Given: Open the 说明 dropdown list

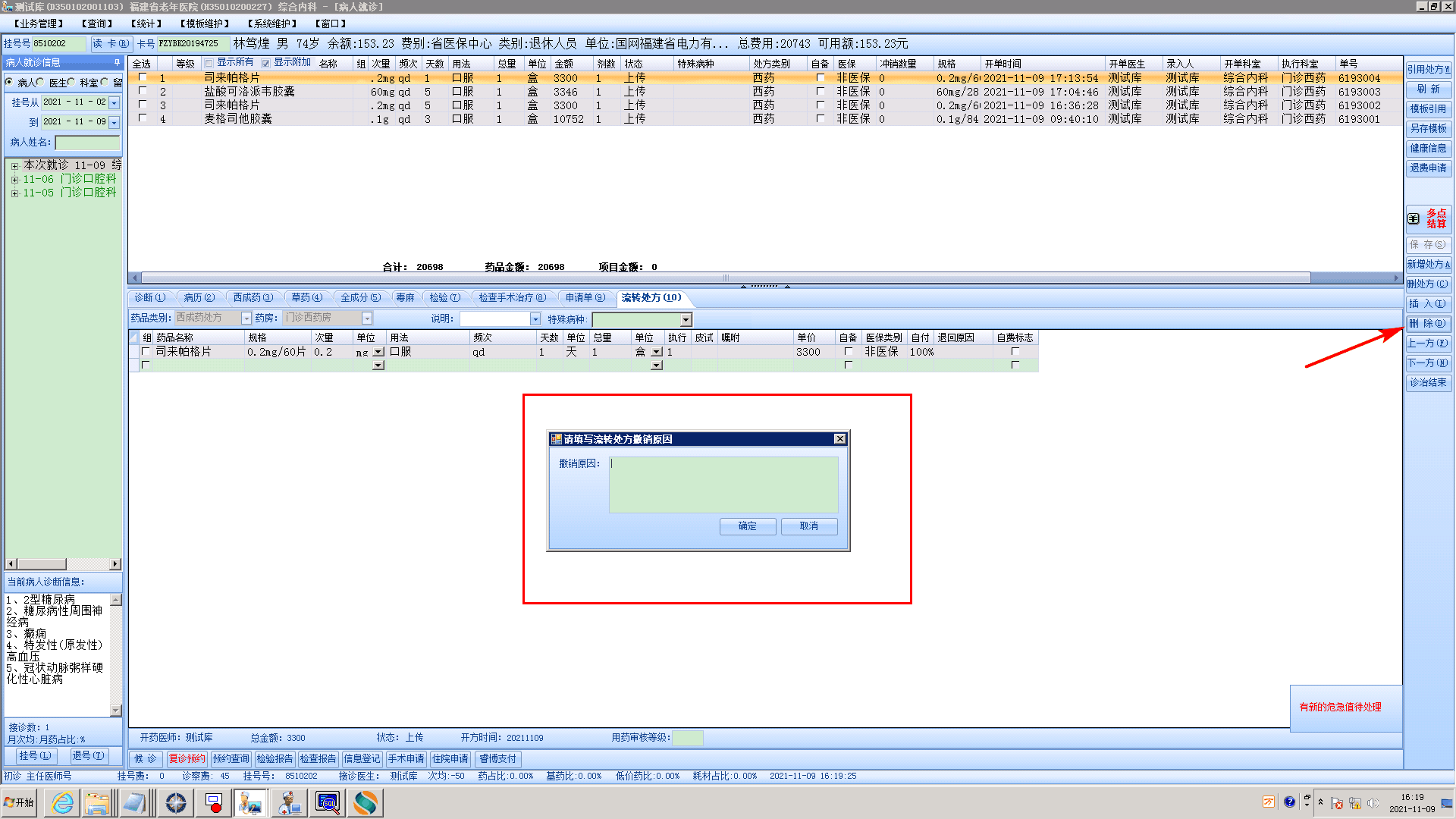Looking at the screenshot, I should pos(535,319).
